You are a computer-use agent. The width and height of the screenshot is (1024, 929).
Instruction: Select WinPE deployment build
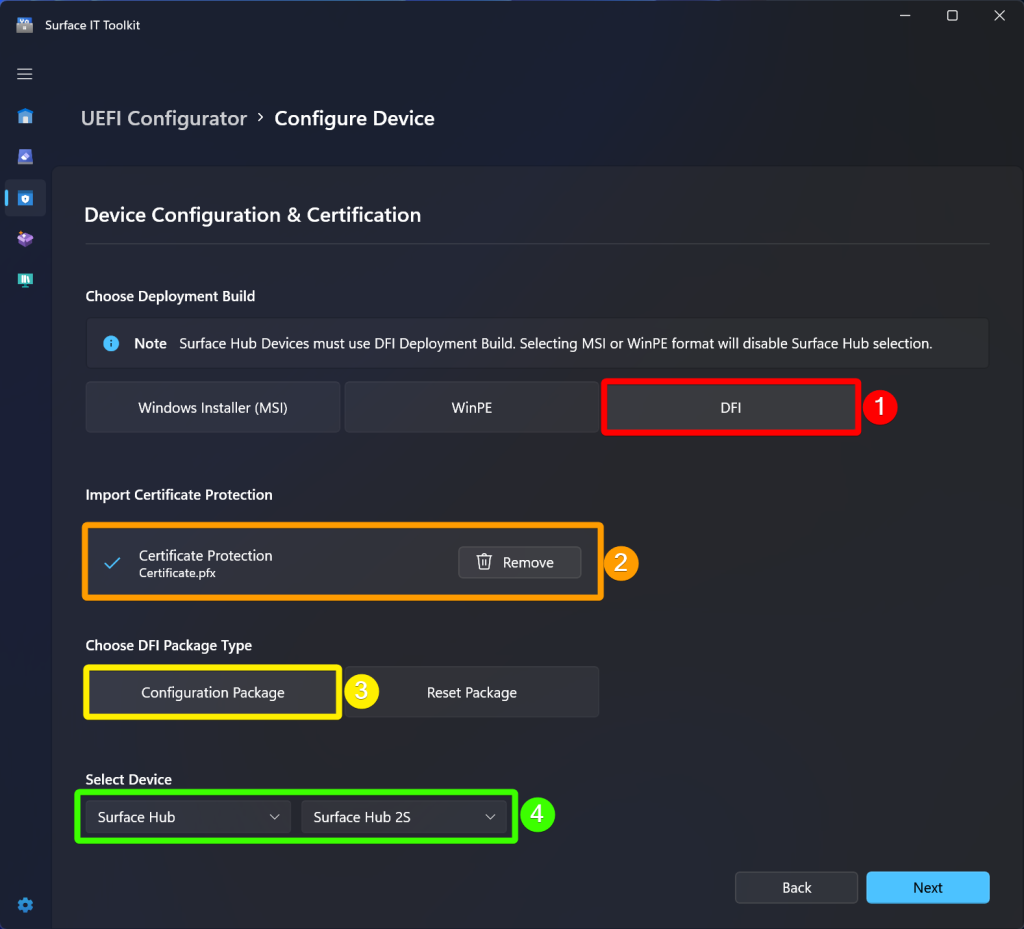tap(472, 407)
